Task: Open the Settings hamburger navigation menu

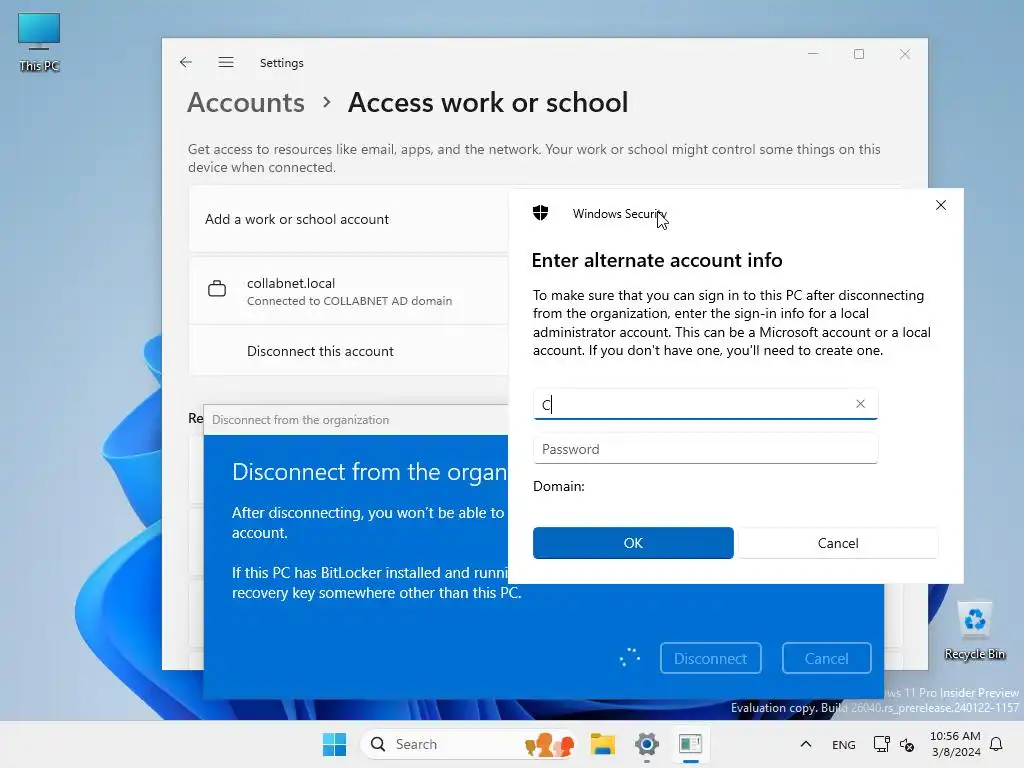Action: (x=226, y=62)
